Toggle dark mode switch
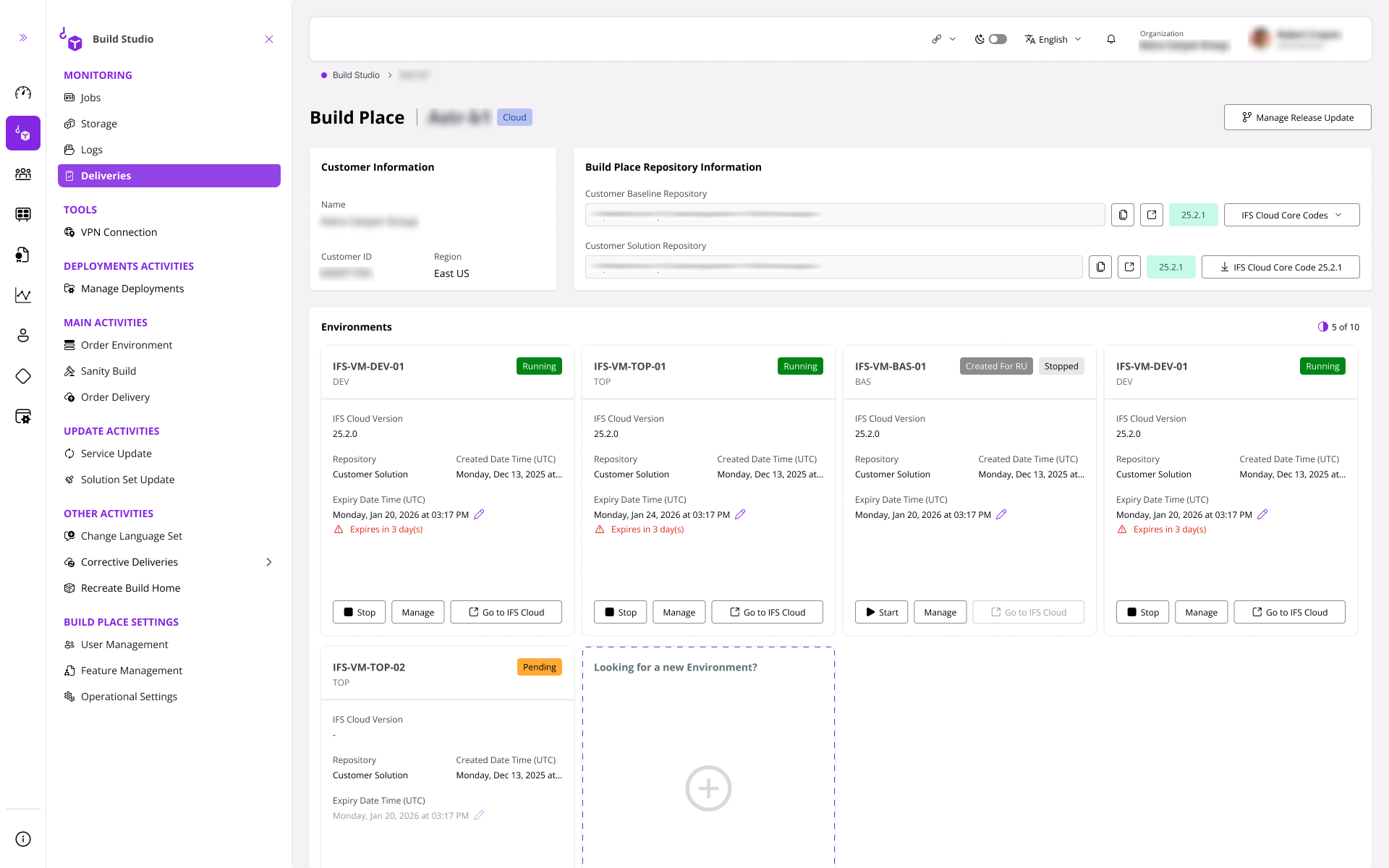Viewport: 1389px width, 868px height. coord(998,39)
